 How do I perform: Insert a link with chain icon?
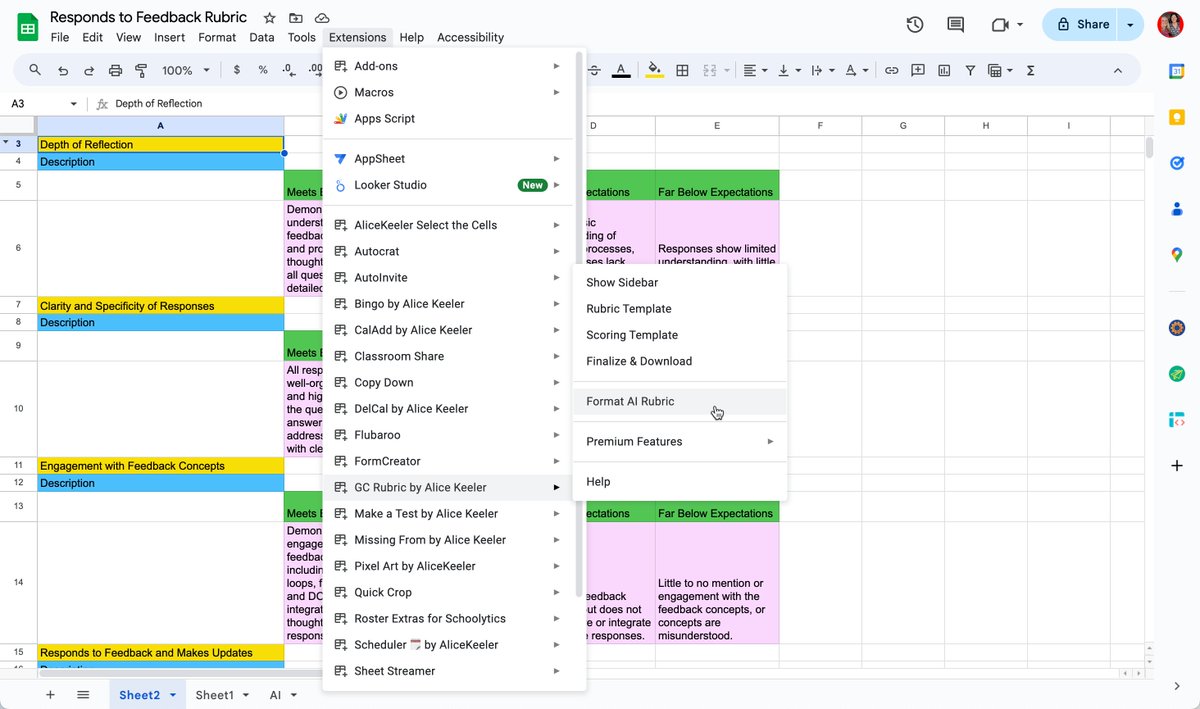[891, 70]
